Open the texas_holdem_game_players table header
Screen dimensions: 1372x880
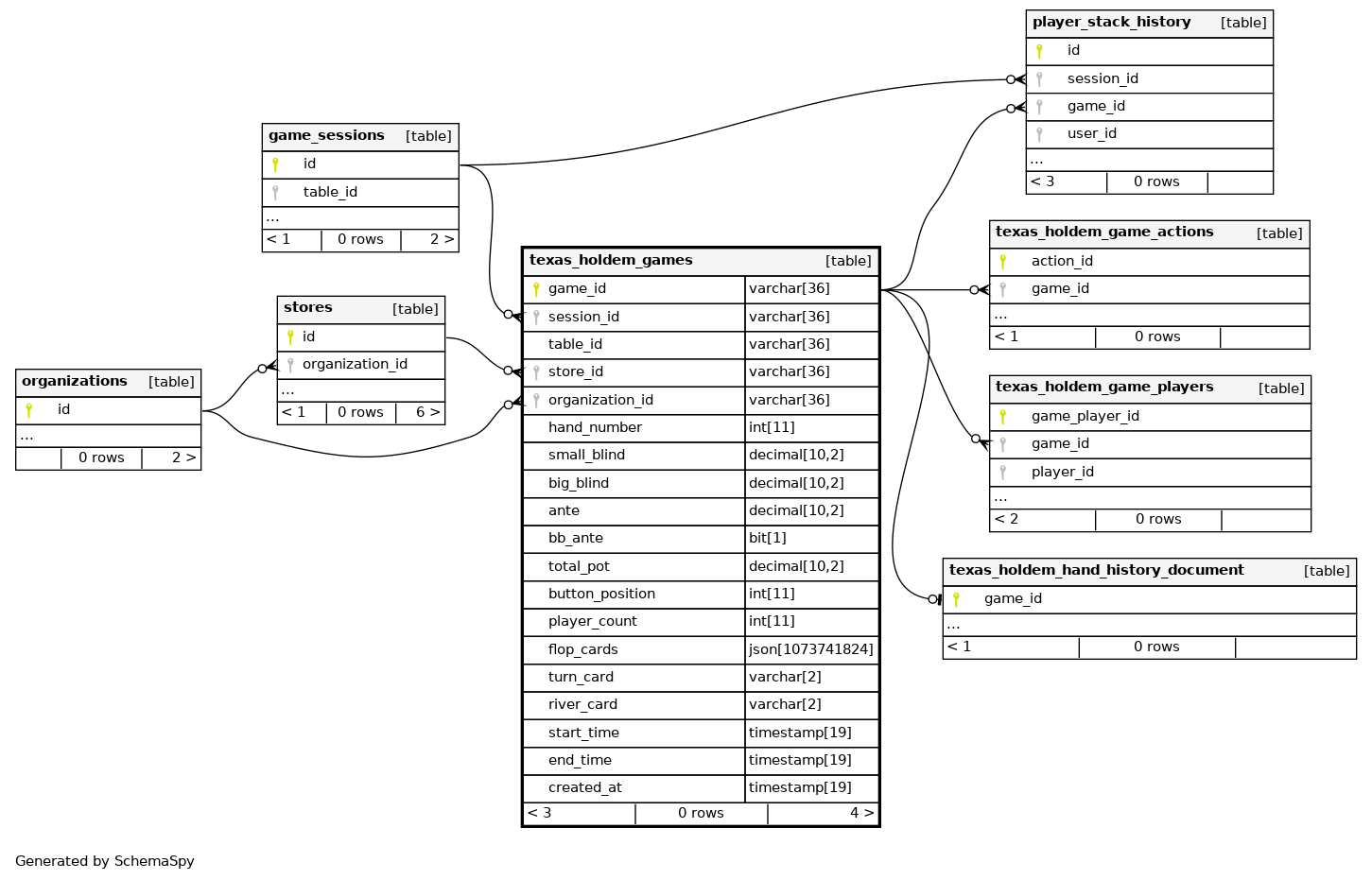(x=1103, y=388)
